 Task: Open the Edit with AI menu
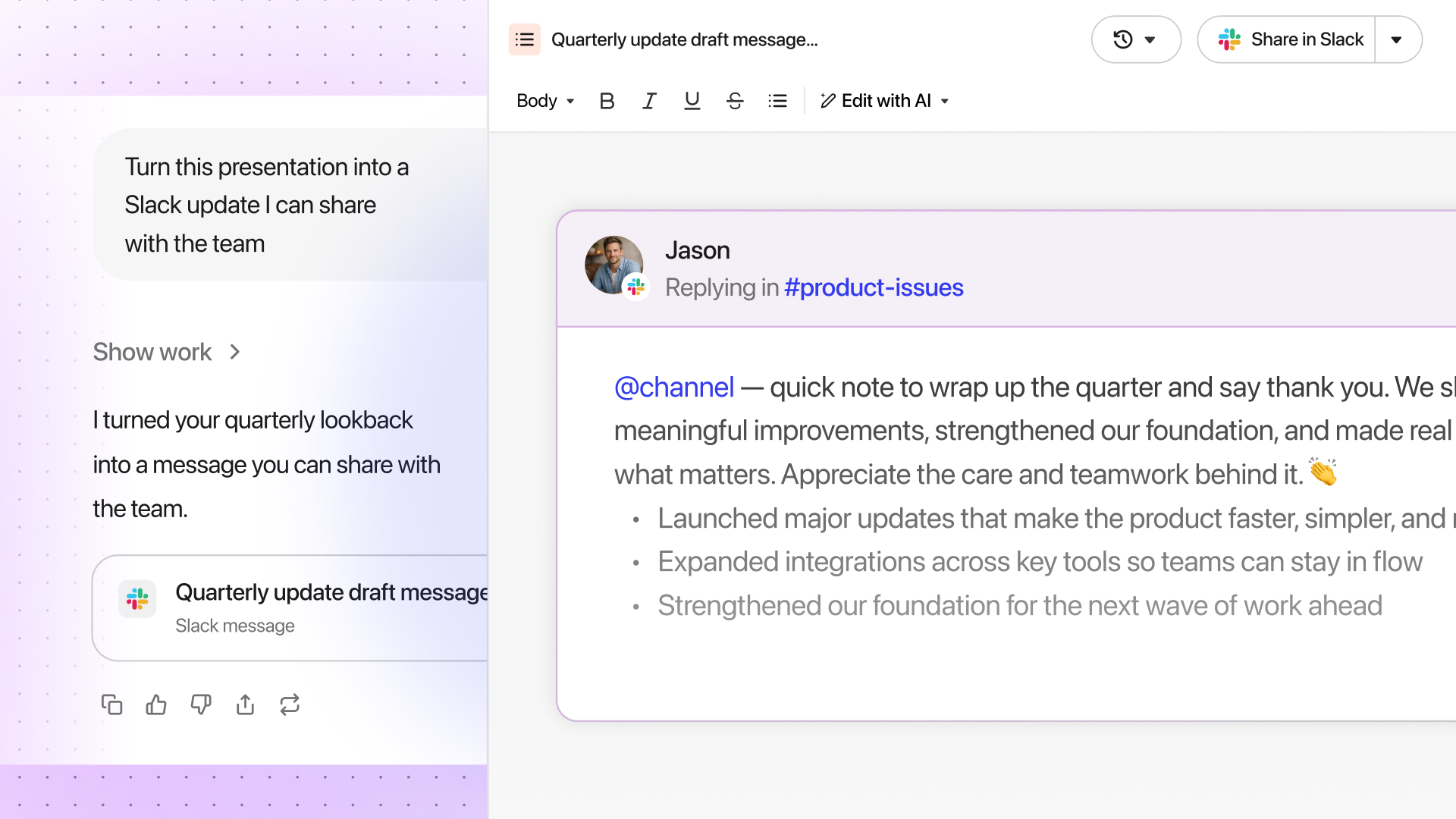pyautogui.click(x=885, y=101)
